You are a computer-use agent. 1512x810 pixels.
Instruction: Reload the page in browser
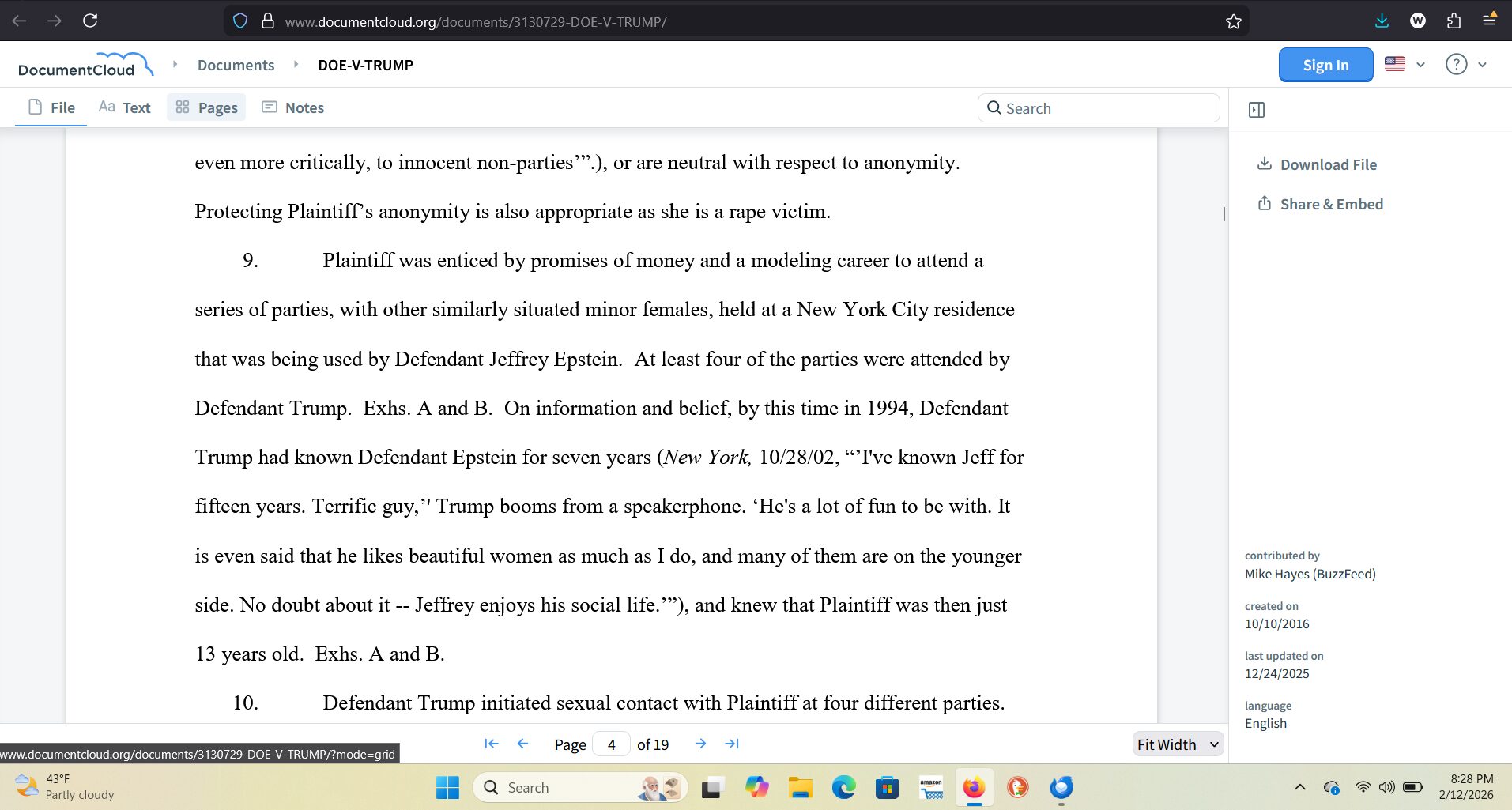point(90,21)
